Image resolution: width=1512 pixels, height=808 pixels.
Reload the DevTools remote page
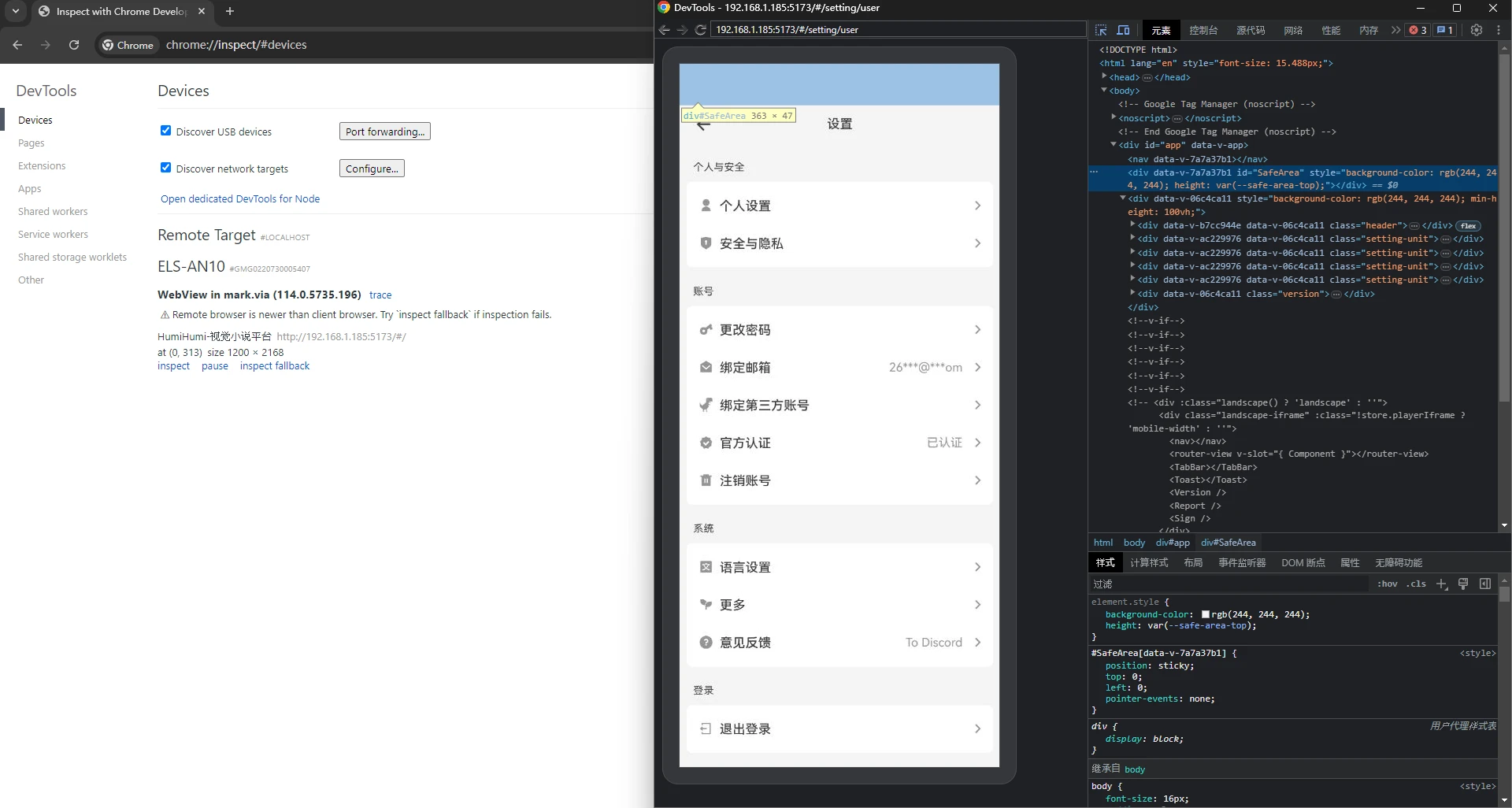[700, 30]
